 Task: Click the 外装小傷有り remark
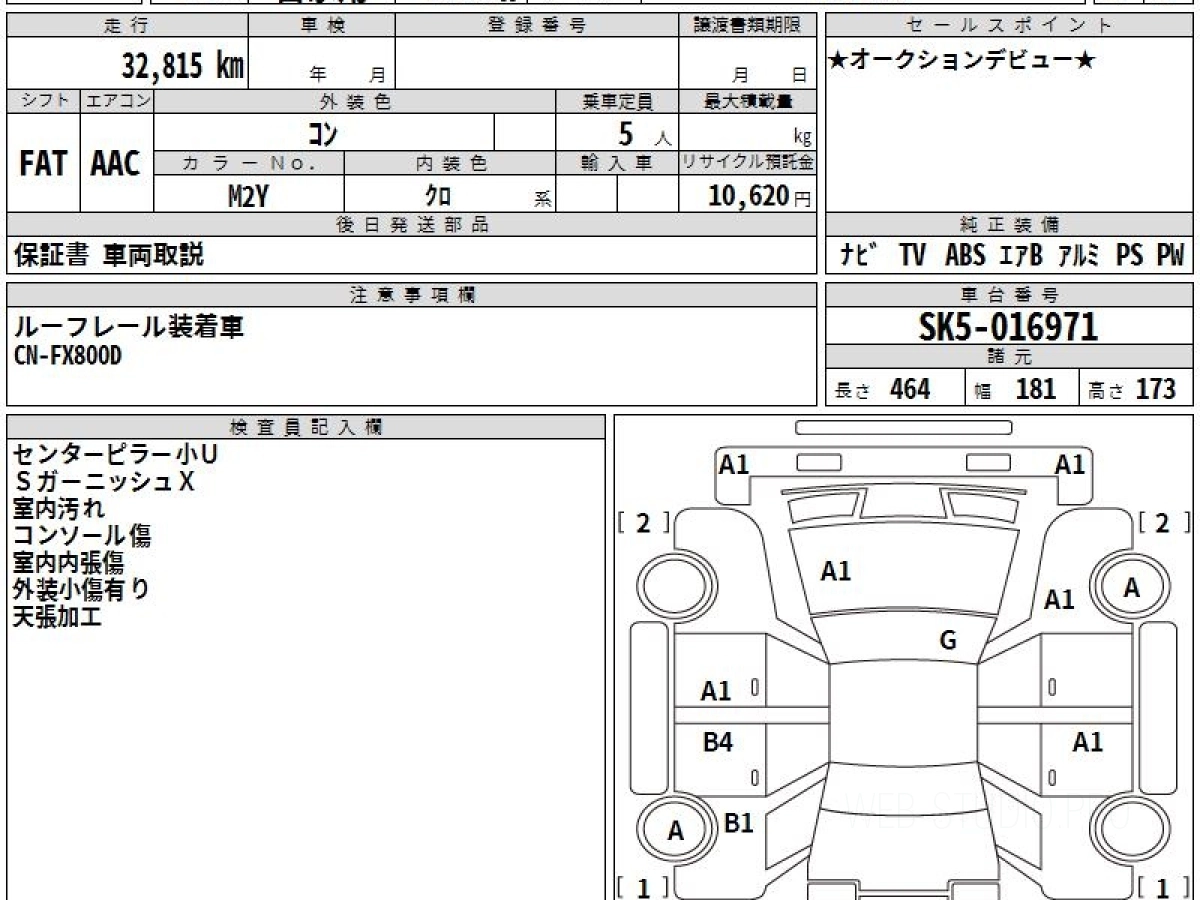(x=81, y=590)
